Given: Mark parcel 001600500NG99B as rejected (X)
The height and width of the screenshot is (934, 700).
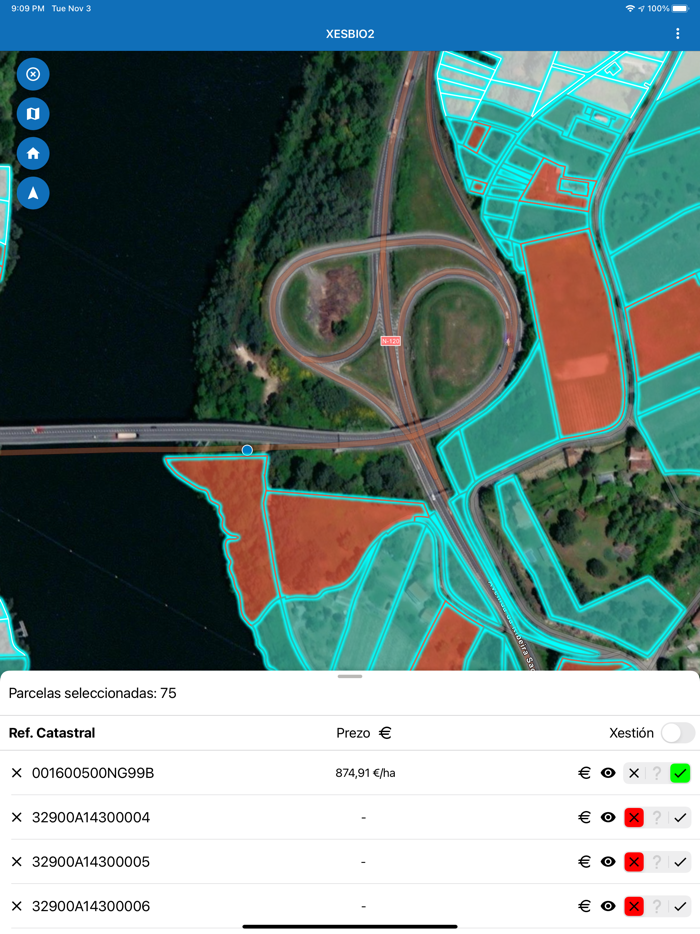Looking at the screenshot, I should 634,773.
